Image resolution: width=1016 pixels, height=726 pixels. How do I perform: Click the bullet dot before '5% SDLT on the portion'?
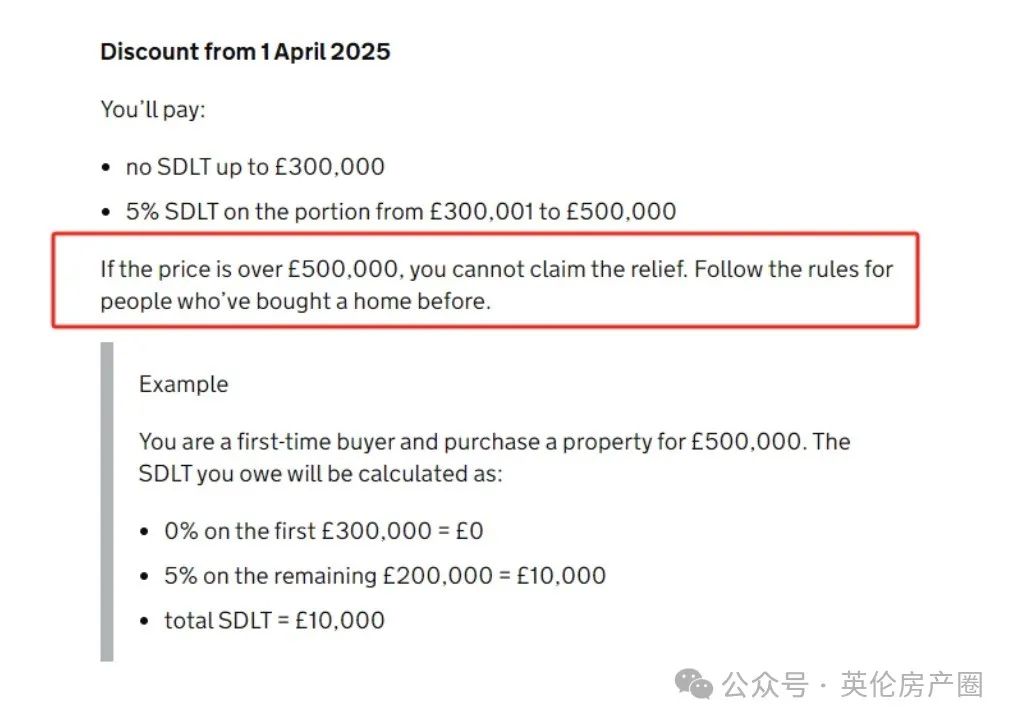point(106,212)
